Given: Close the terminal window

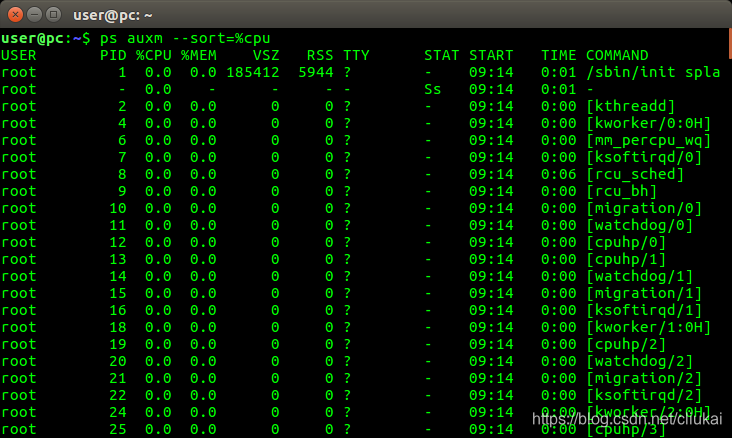Looking at the screenshot, I should (x=15, y=15).
